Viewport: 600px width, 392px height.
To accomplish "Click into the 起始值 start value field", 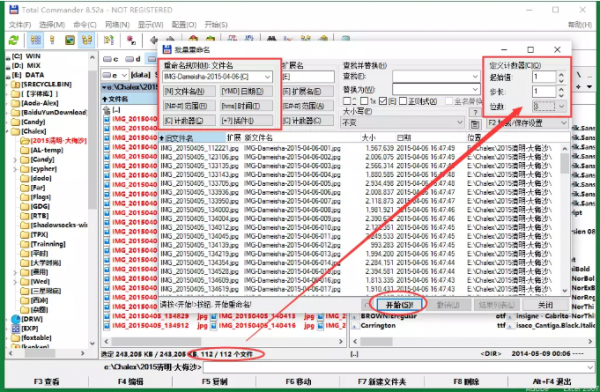I will tap(544, 77).
